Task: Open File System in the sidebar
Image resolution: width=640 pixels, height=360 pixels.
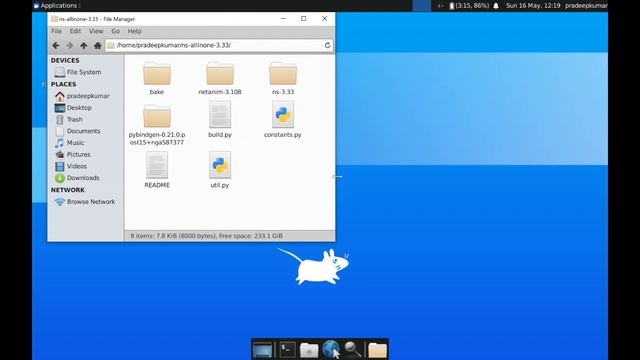Action: click(78, 72)
